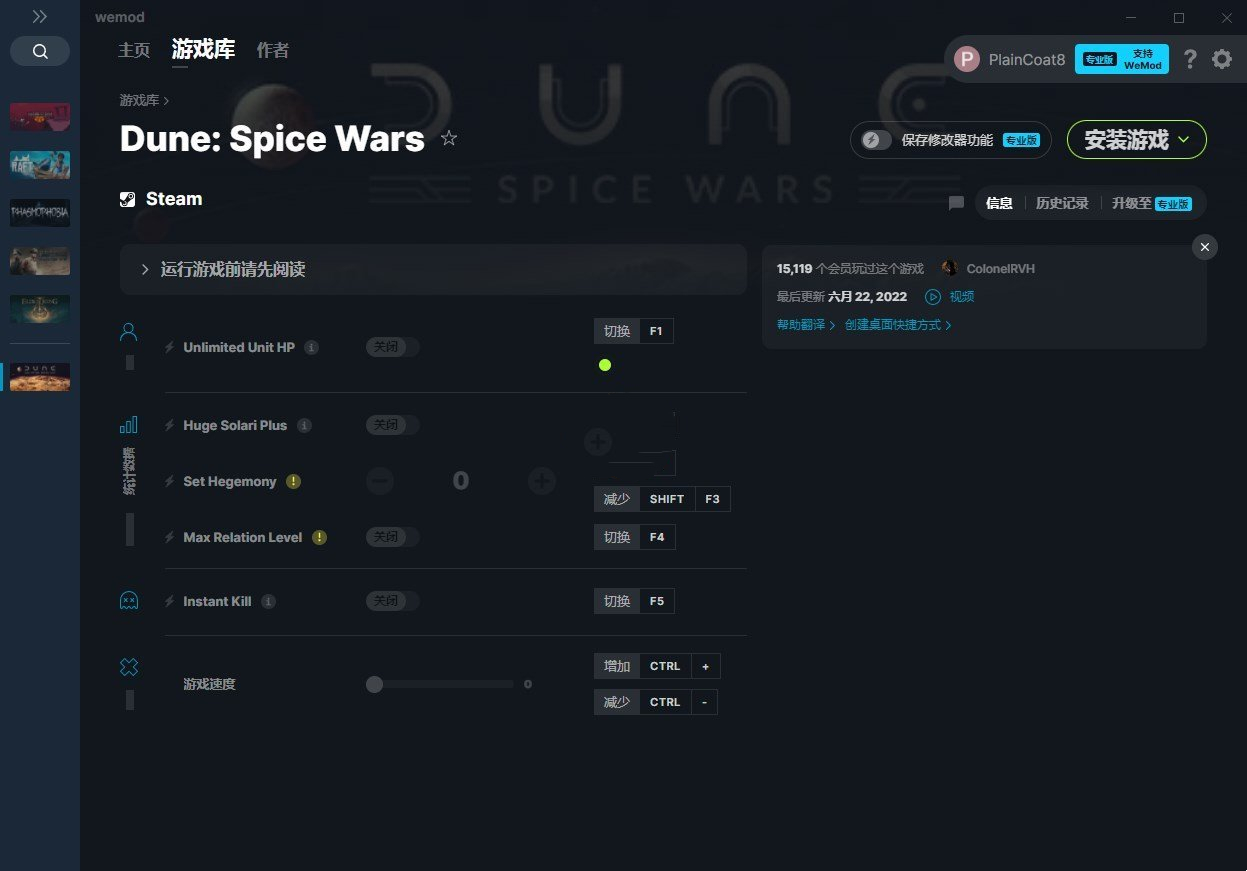Screen dimensions: 1247x871
Task: Show info for Instant Kill
Action: [x=268, y=601]
